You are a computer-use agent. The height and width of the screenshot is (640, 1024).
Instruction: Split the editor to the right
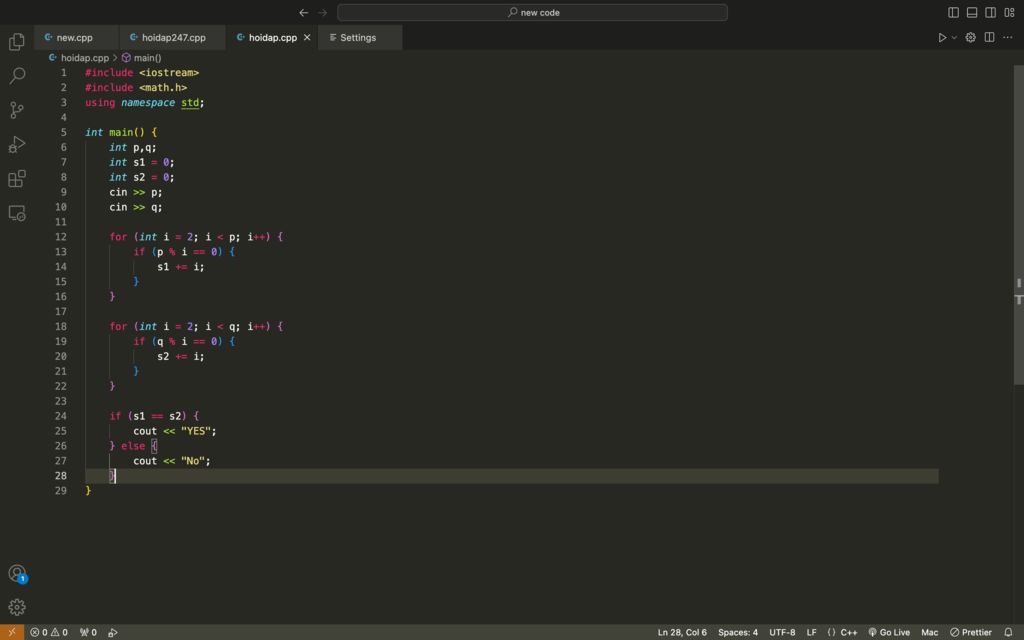coord(989,38)
